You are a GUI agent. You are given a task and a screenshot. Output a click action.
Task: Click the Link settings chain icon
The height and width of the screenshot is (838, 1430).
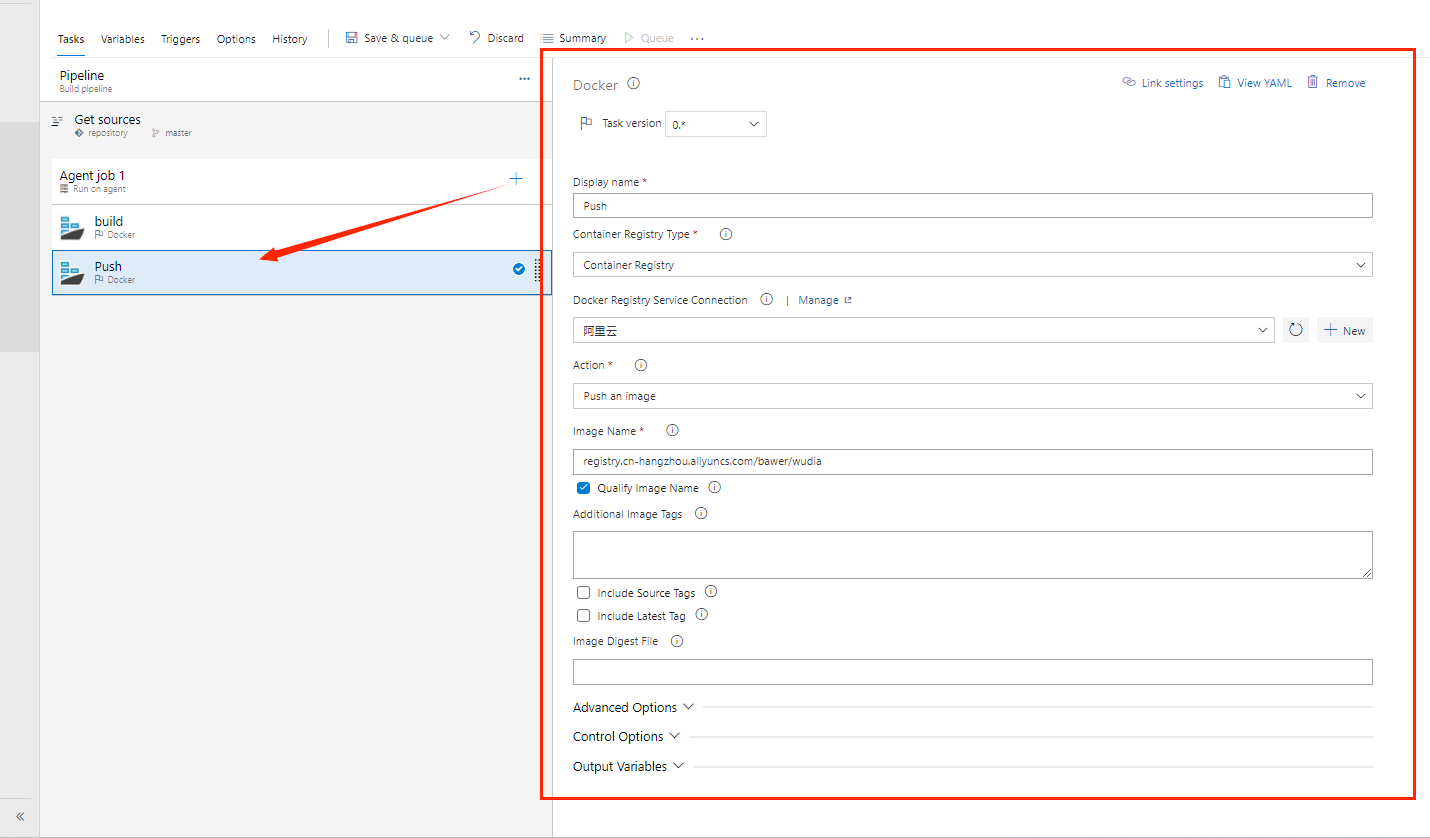point(1129,82)
